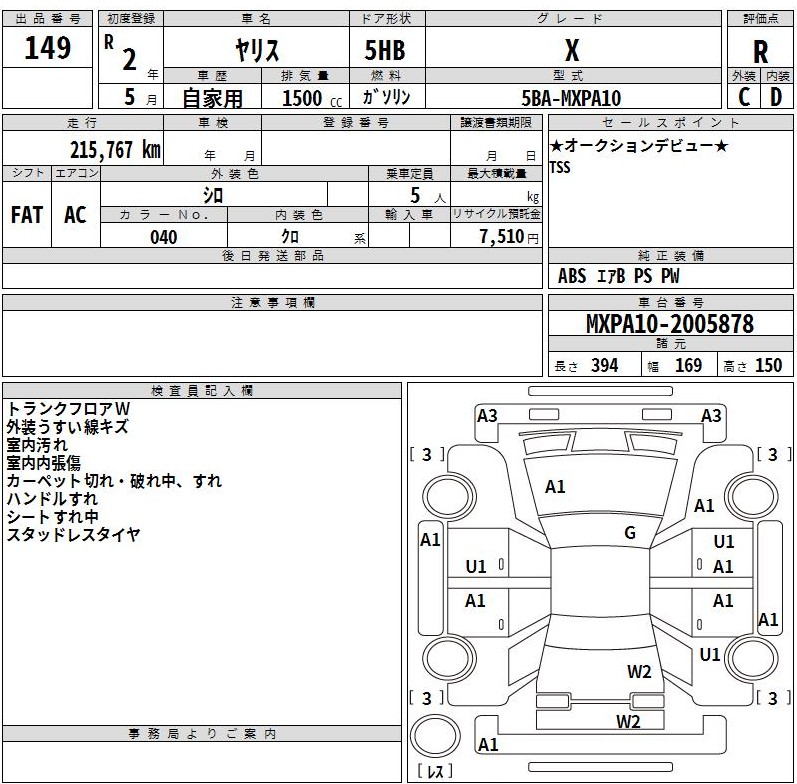The width and height of the screenshot is (797, 784).
Task: Click TSS in sales point
Action: (560, 167)
